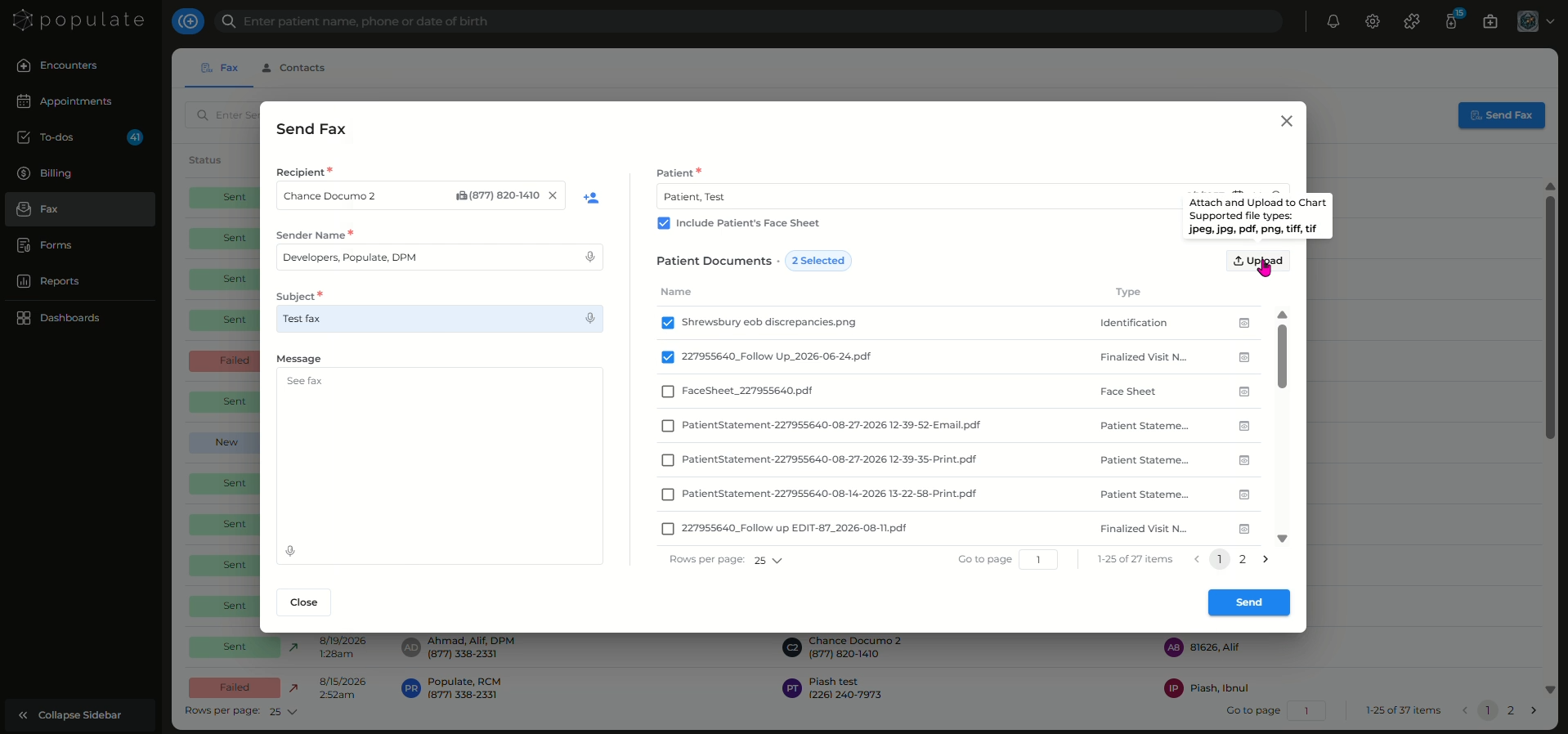This screenshot has height=734, width=1568.
Task: Open preview icon for FaceSheet_227955640.pdf row
Action: click(1244, 392)
